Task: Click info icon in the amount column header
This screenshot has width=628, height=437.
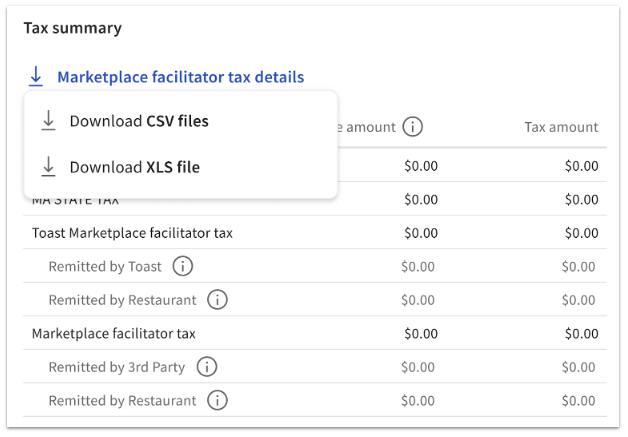Action: coord(412,127)
